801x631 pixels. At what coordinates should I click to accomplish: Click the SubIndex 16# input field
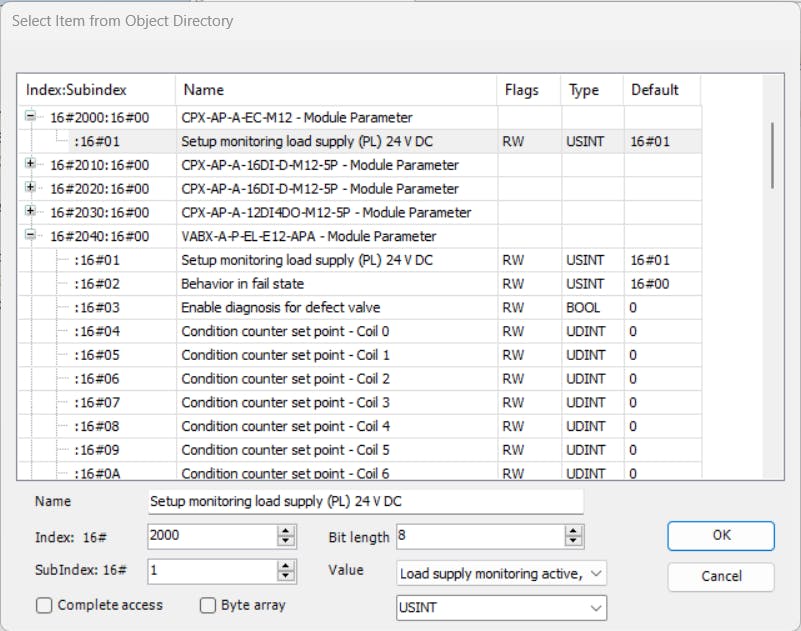[x=212, y=571]
